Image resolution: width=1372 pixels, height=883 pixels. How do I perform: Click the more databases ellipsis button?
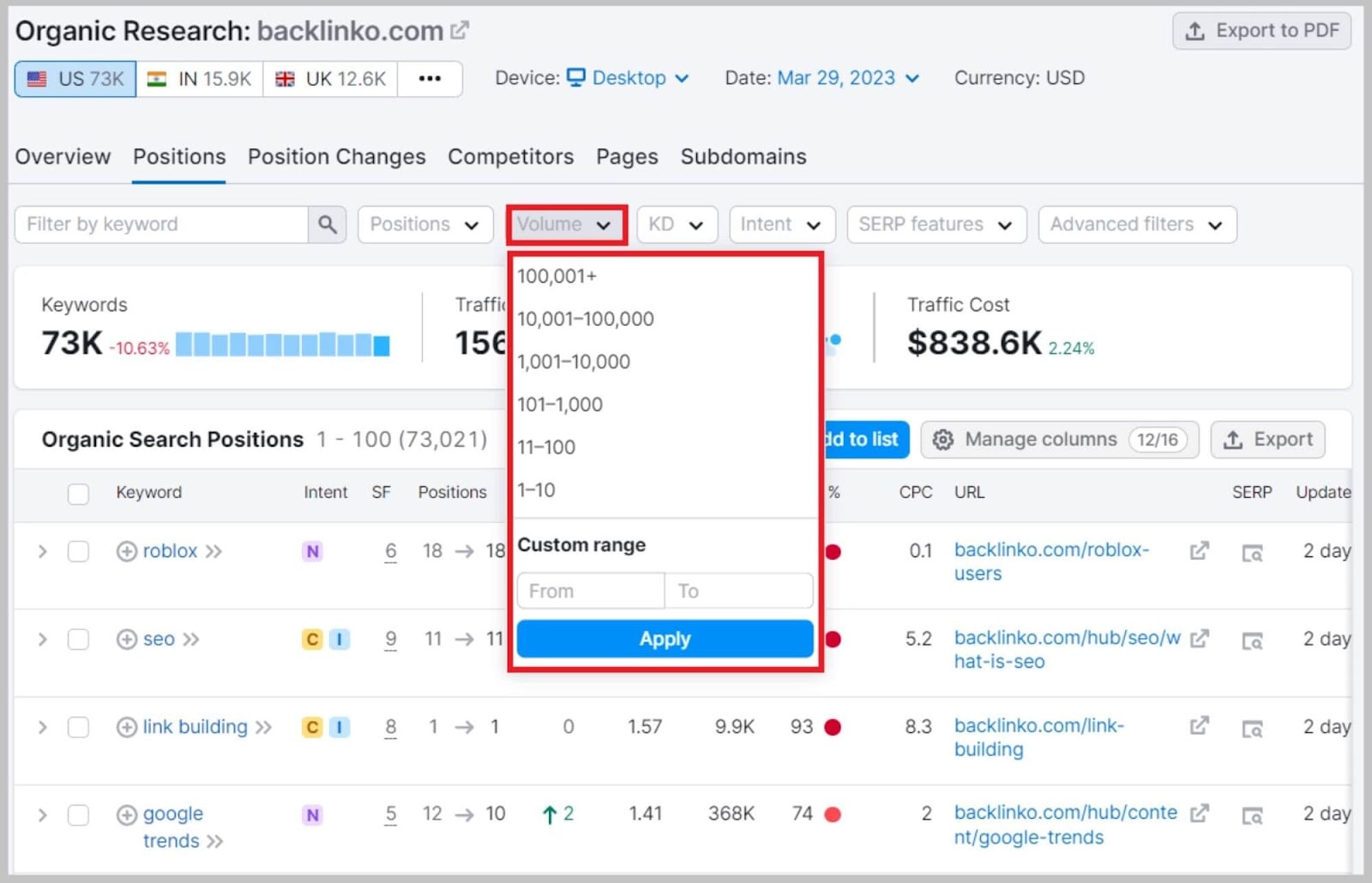tap(430, 79)
